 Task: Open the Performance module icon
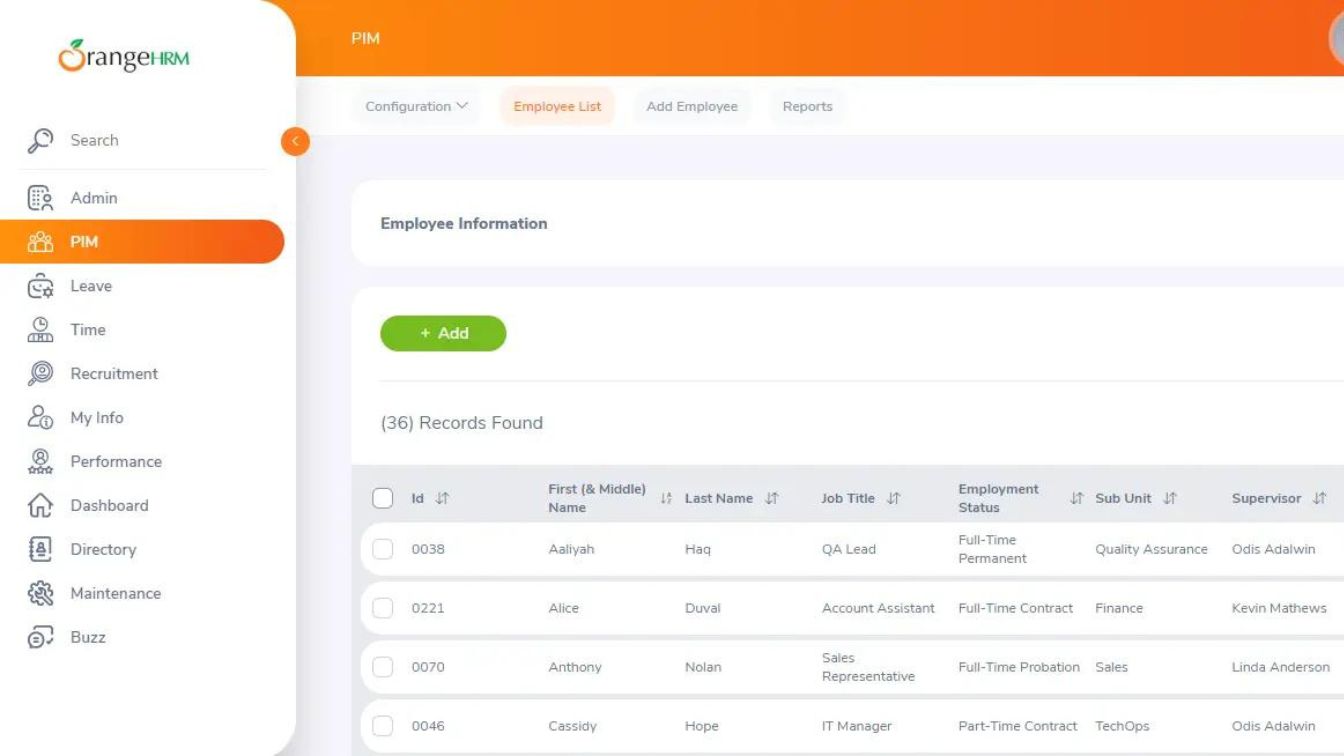pos(41,461)
